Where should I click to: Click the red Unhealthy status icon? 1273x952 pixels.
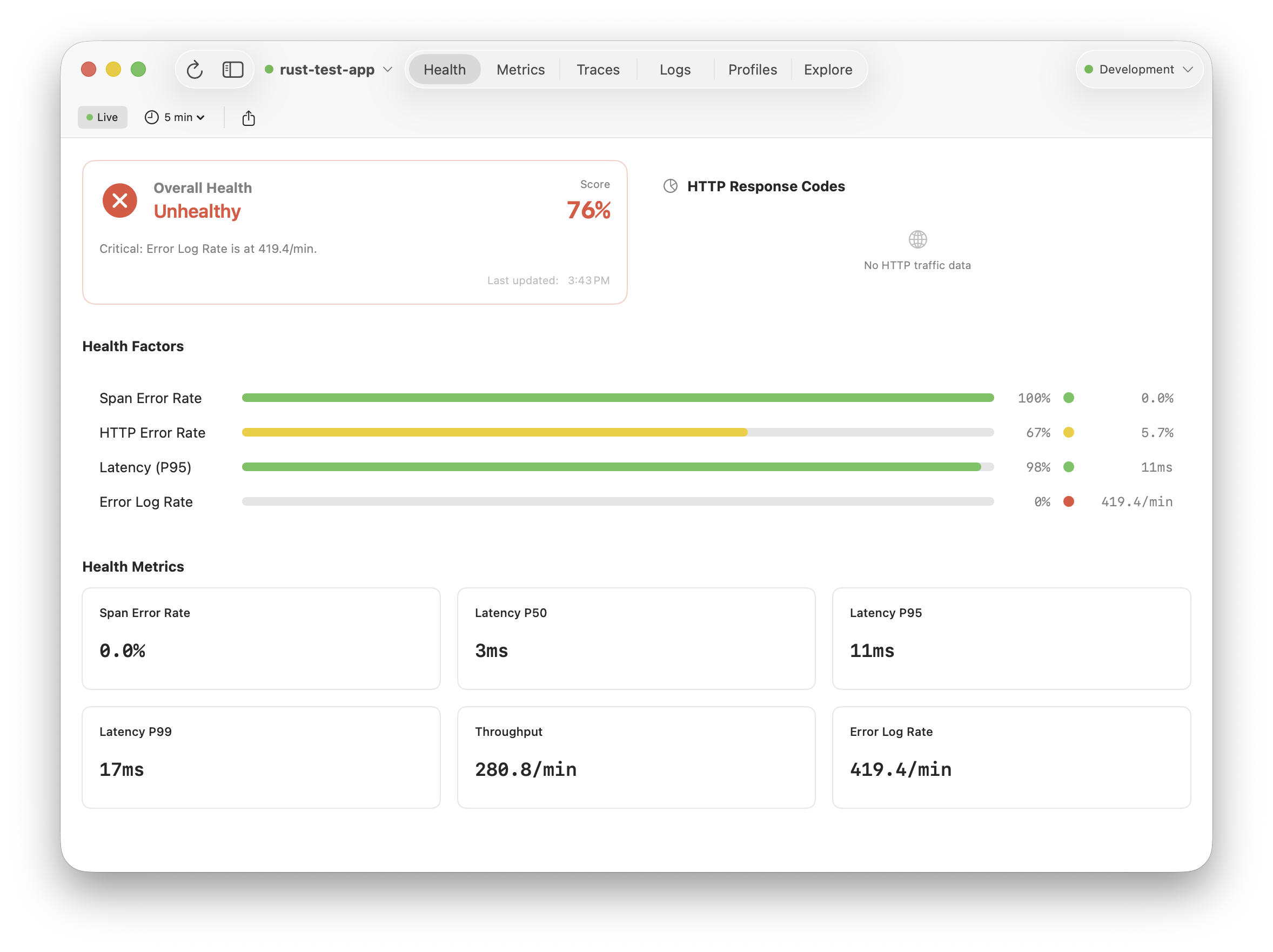click(x=120, y=200)
